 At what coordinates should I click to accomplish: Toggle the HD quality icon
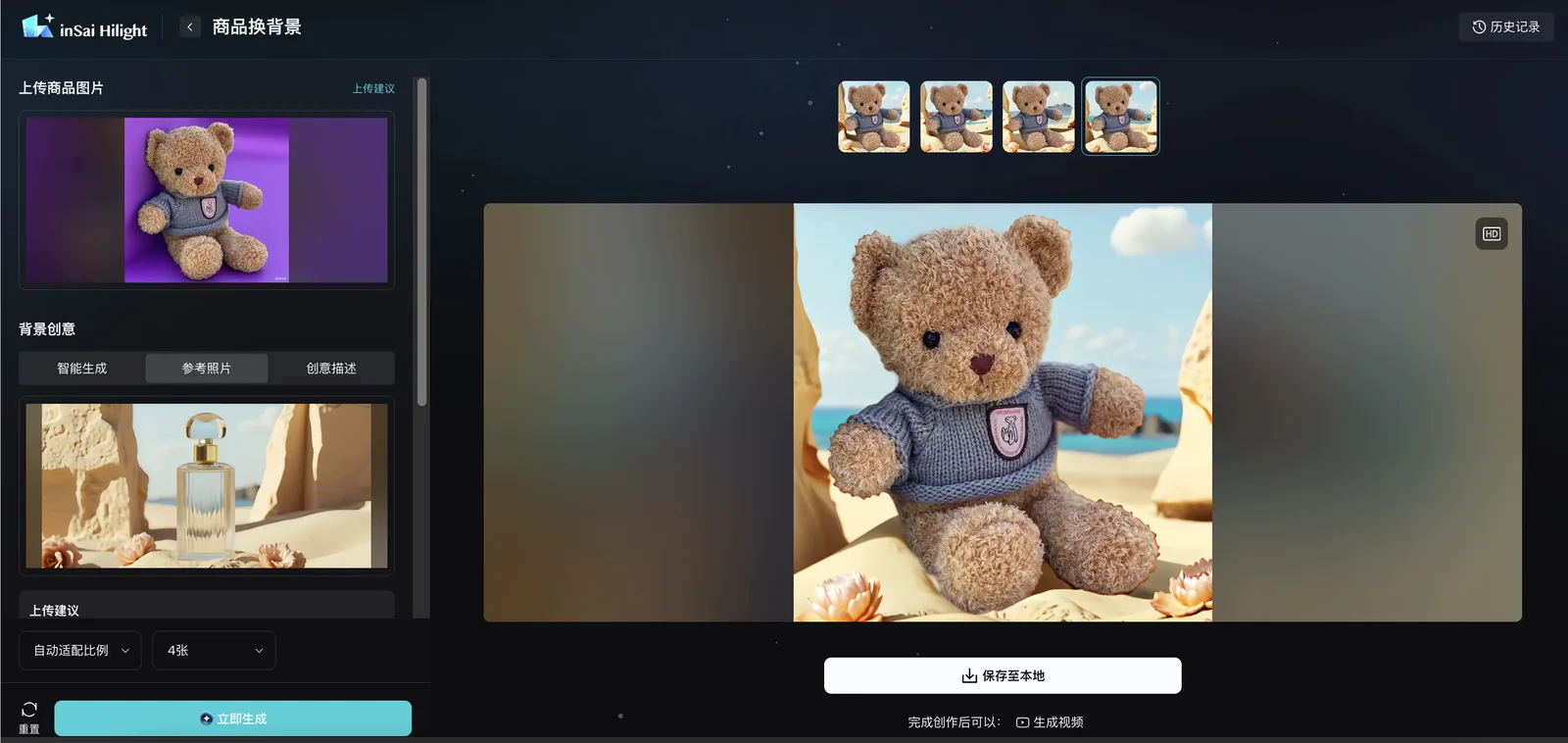[x=1492, y=234]
